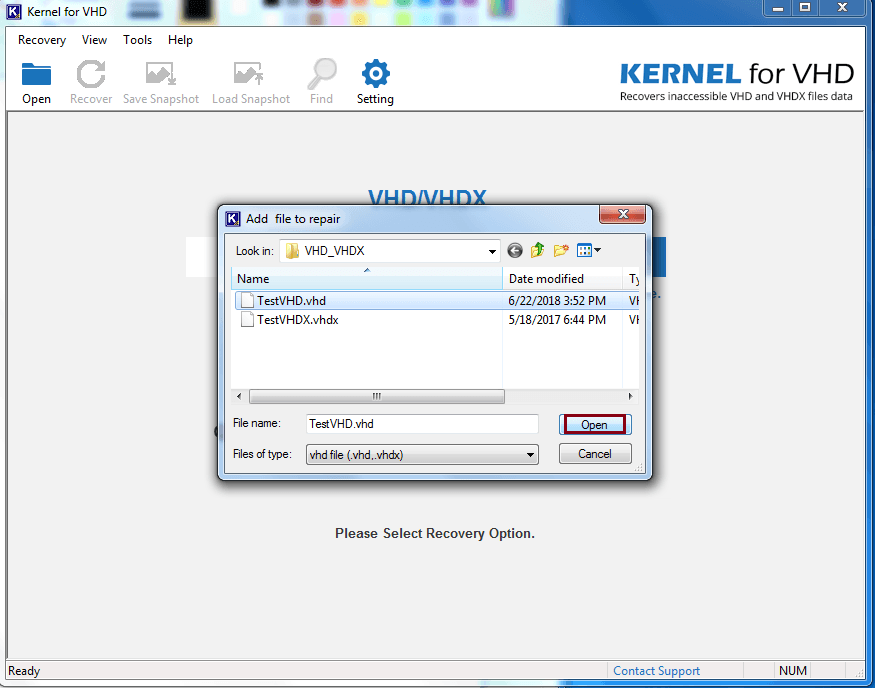
Task: Follow the Contact Support link
Action: [656, 671]
